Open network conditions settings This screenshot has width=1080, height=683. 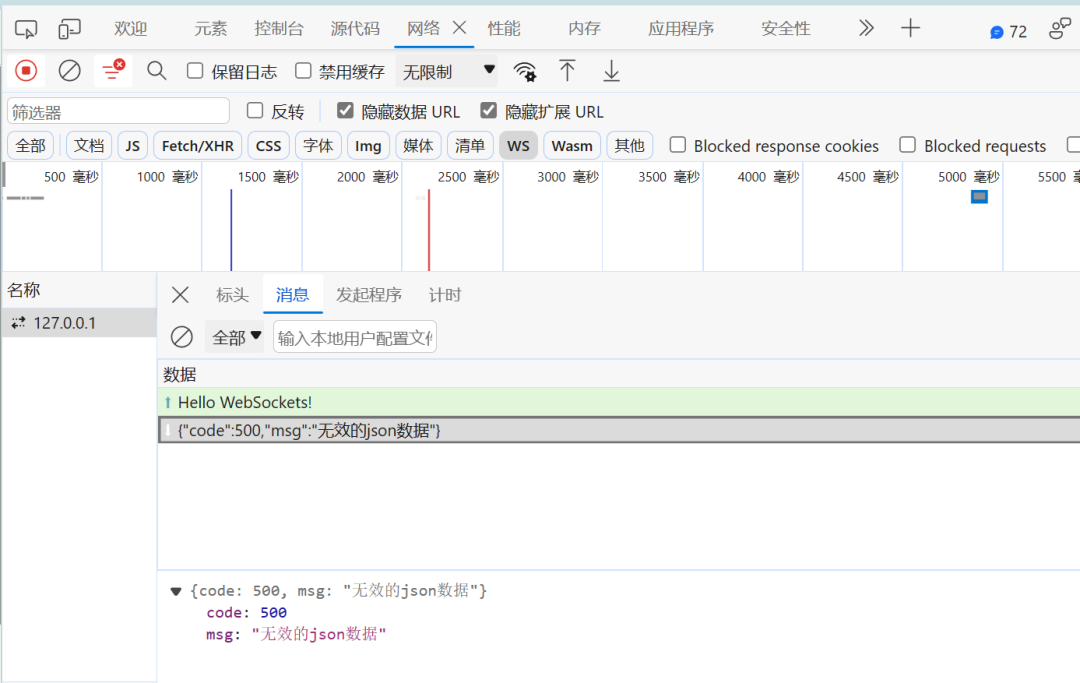pos(525,71)
